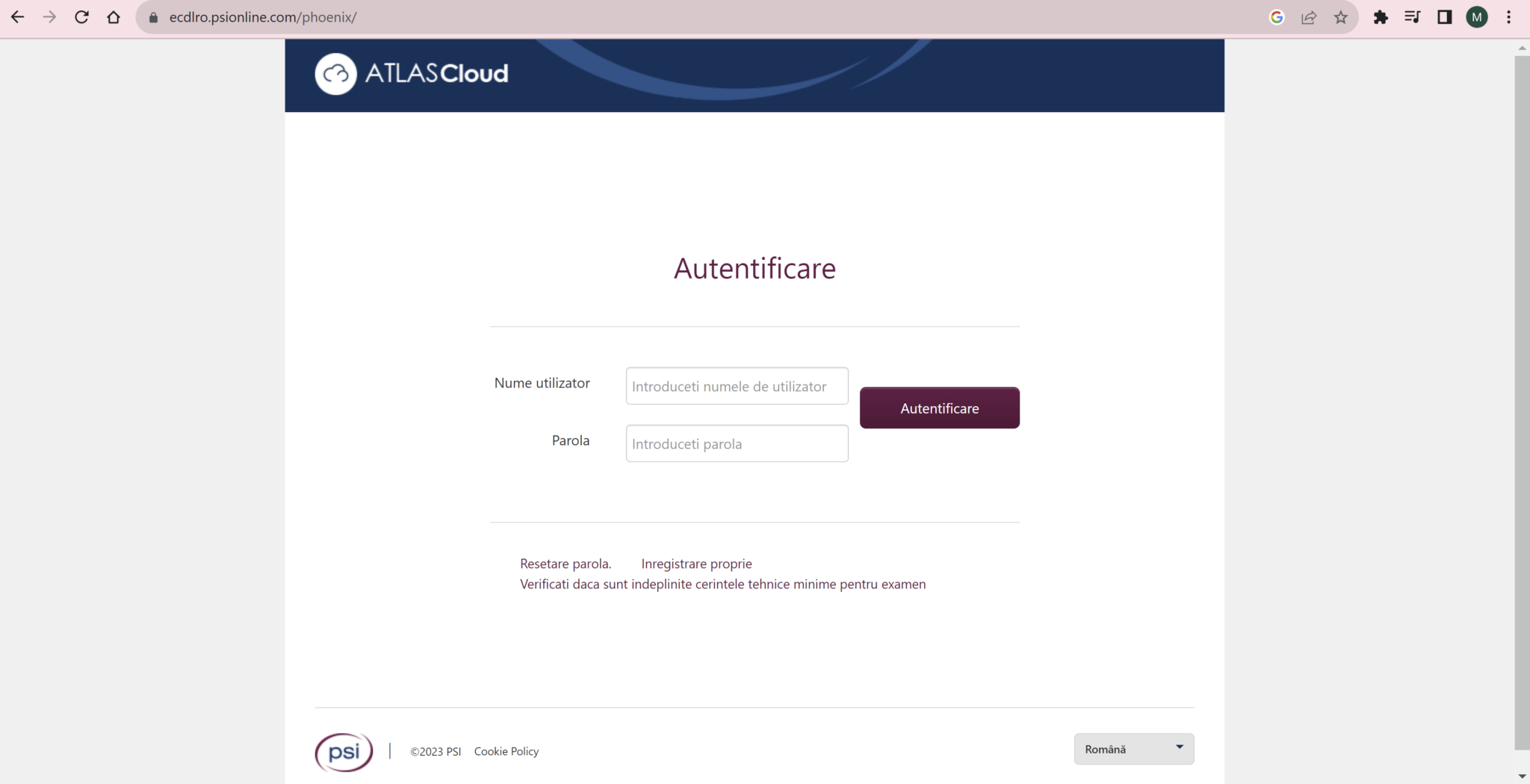The height and width of the screenshot is (784, 1530).
Task: Bookmark the page with the star icon
Action: click(x=1341, y=16)
